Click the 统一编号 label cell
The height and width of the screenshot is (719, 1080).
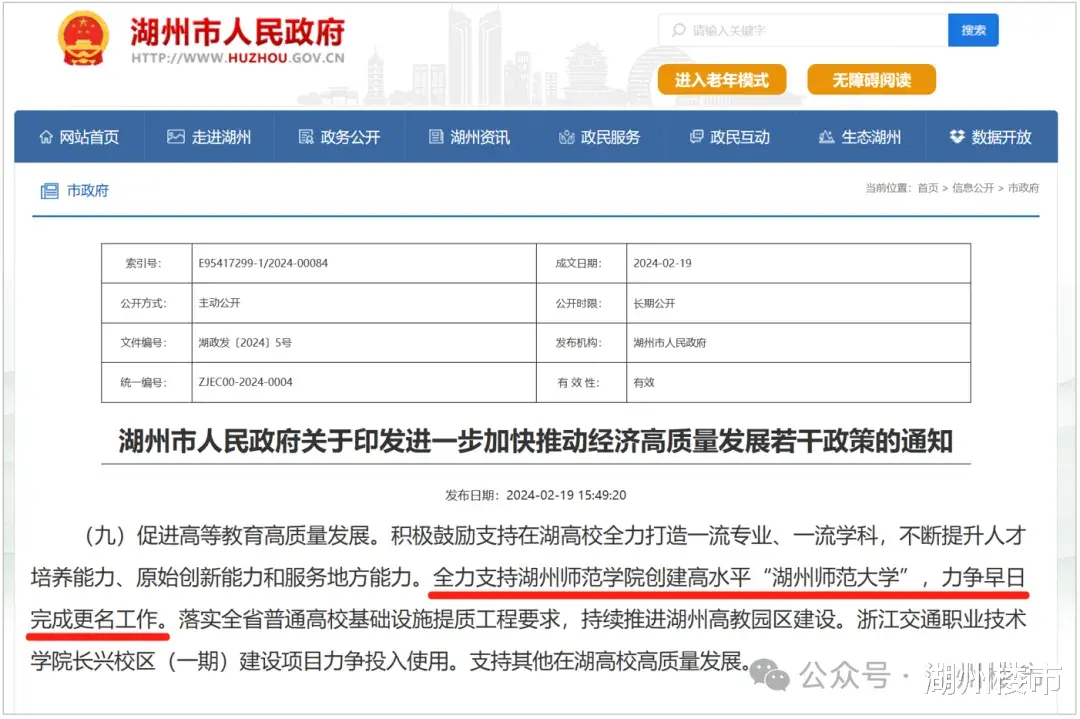(x=147, y=382)
